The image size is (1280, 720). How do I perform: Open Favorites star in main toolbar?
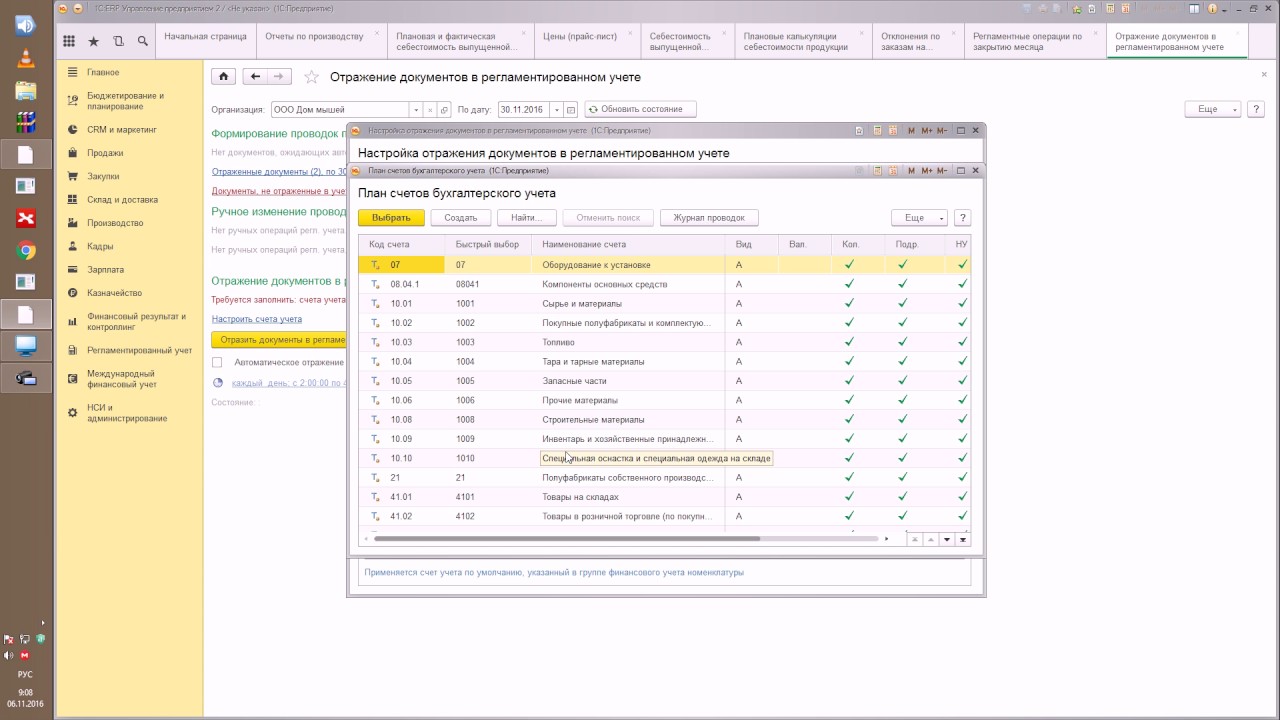point(94,41)
